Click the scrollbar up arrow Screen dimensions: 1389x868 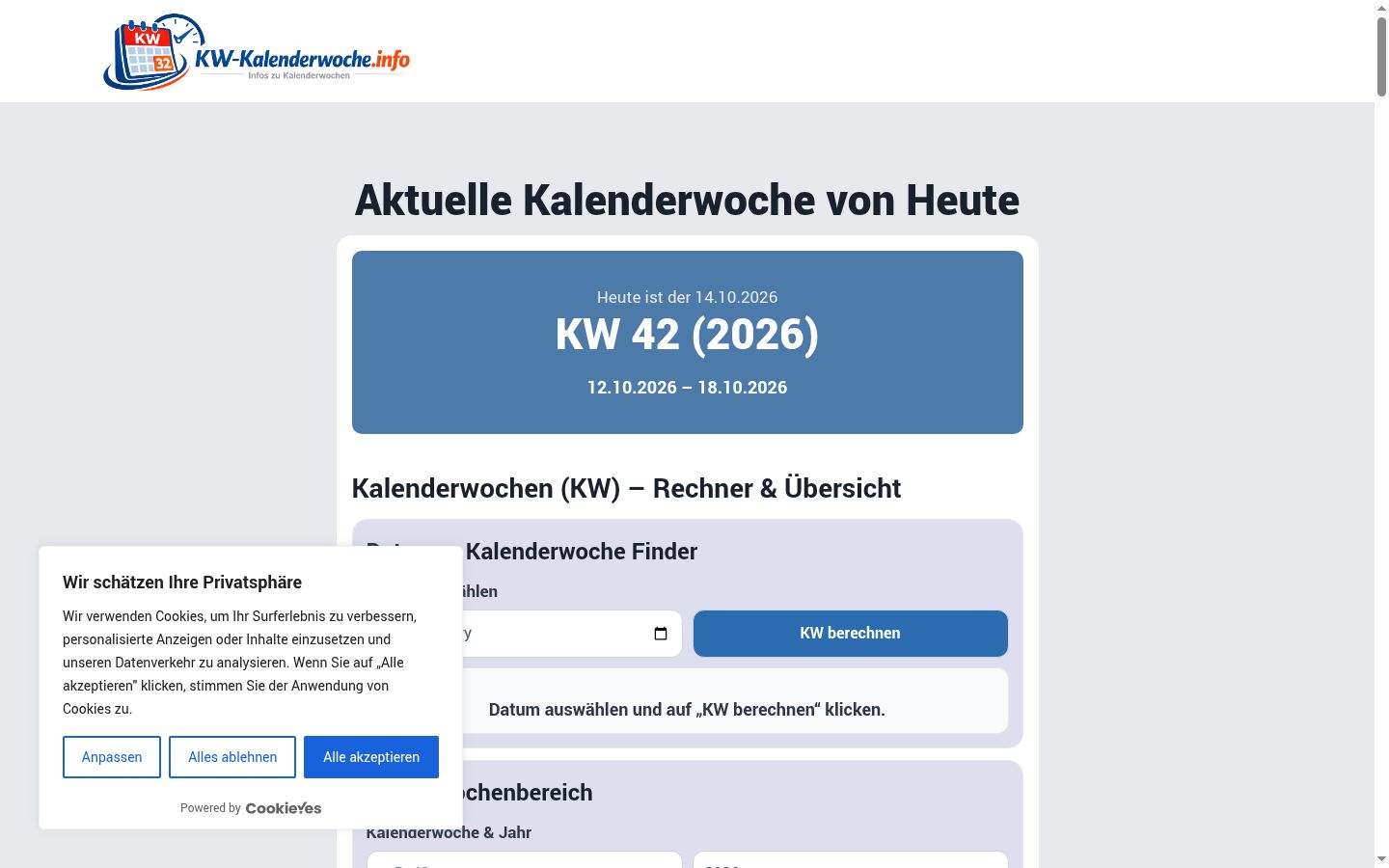(1381, 8)
